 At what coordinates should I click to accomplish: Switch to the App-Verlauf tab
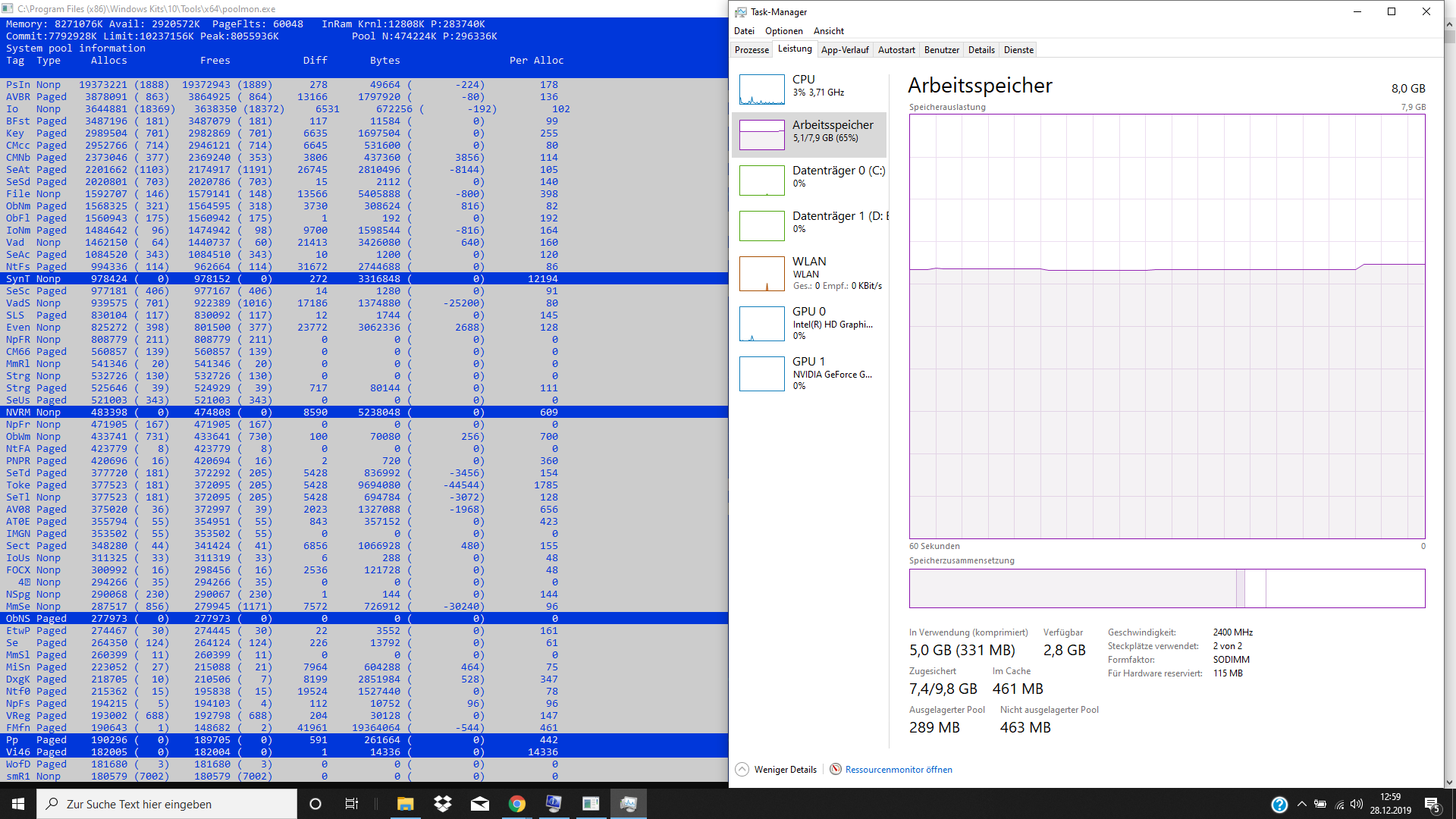(845, 50)
